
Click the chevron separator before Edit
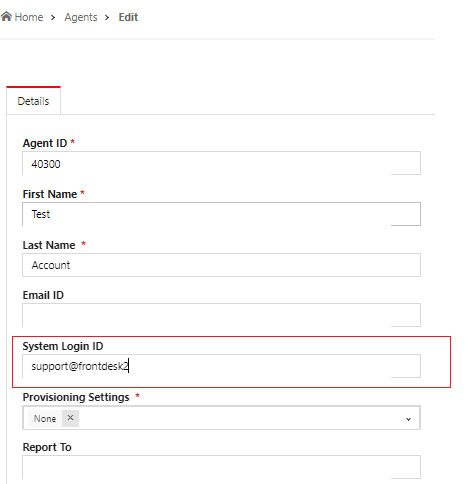(107, 17)
